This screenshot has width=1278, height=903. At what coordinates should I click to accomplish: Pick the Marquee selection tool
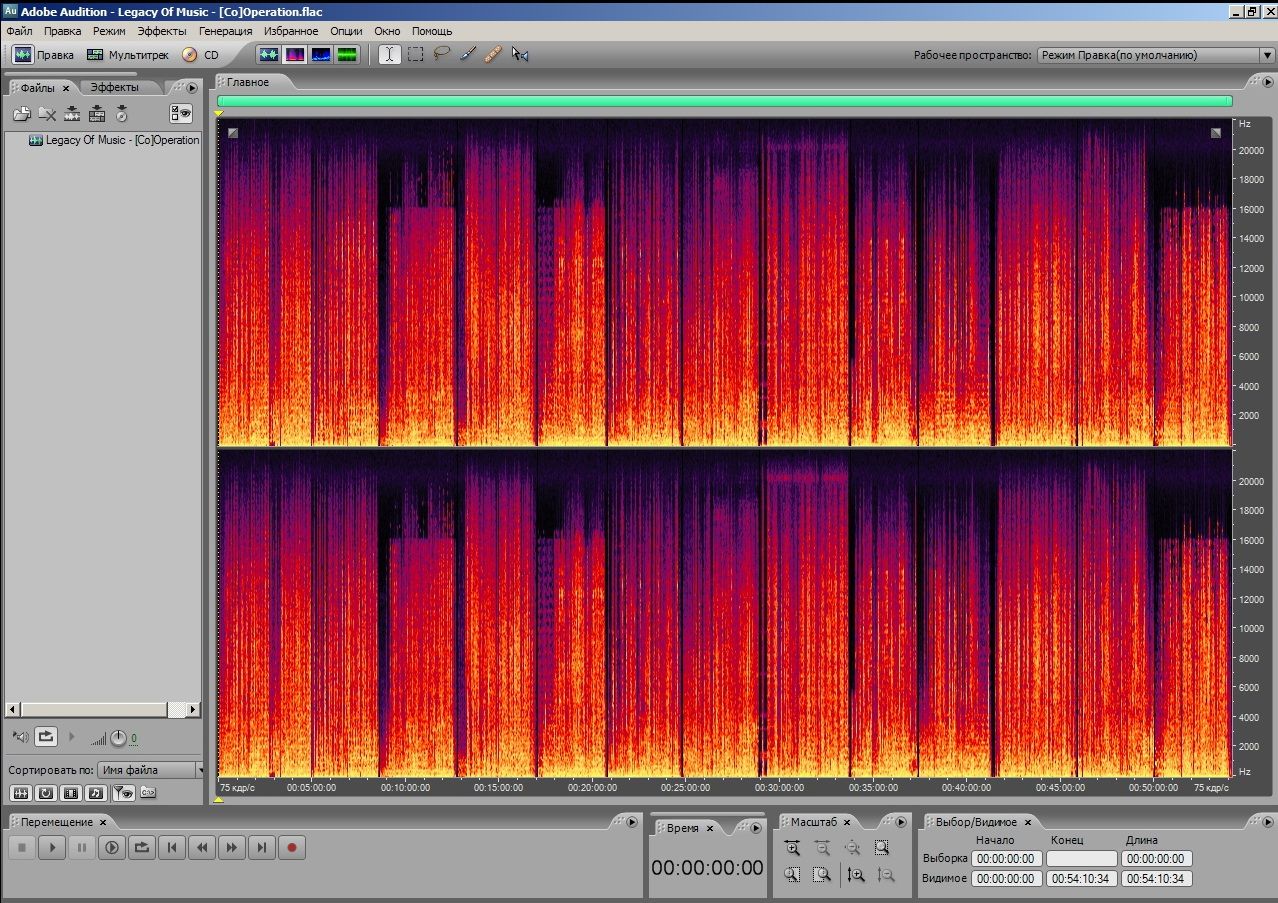tap(415, 55)
